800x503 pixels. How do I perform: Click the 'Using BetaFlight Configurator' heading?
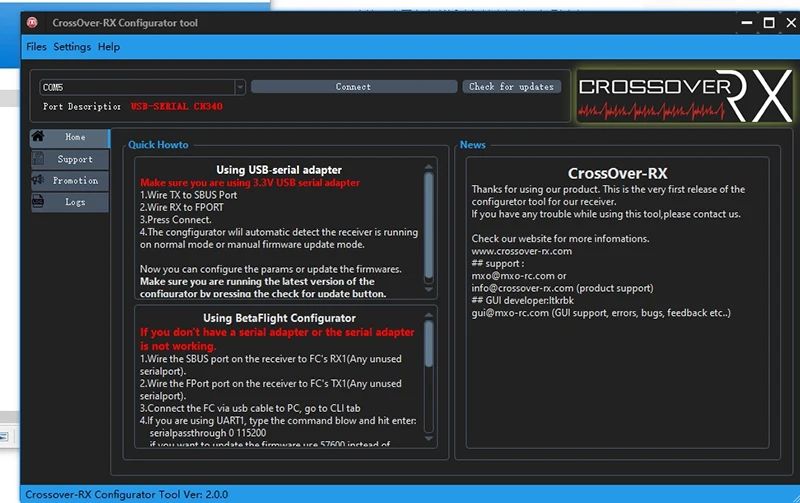[279, 318]
